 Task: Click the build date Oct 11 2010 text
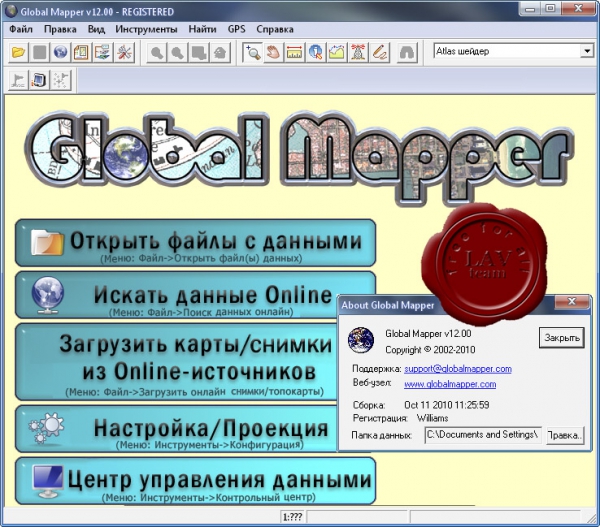tap(447, 405)
